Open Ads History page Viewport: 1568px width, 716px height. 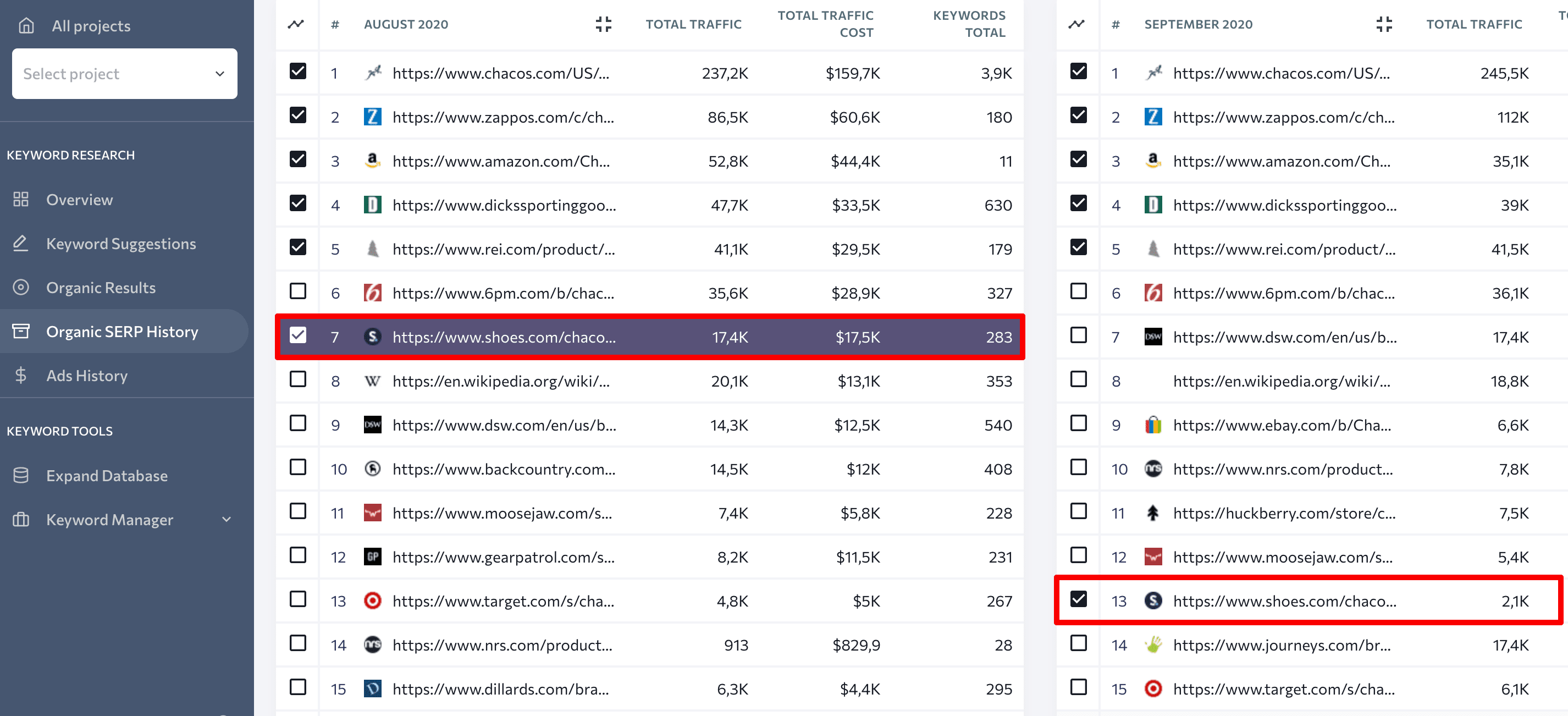pos(87,376)
